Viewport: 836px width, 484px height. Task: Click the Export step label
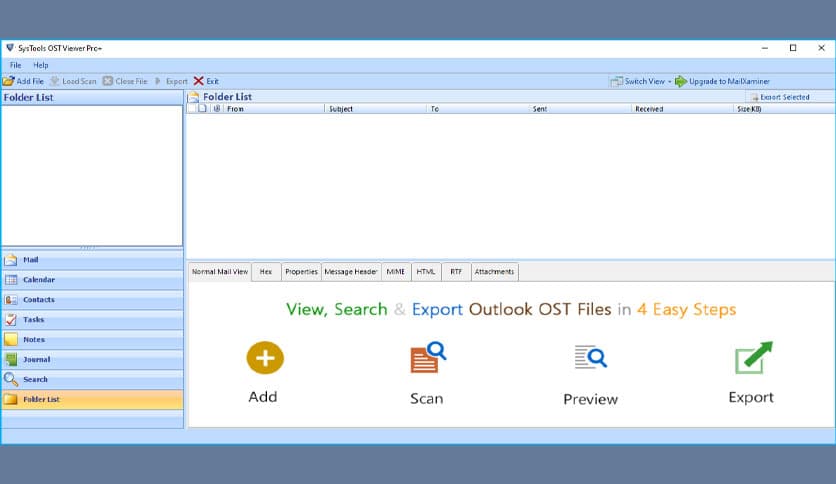coord(751,398)
